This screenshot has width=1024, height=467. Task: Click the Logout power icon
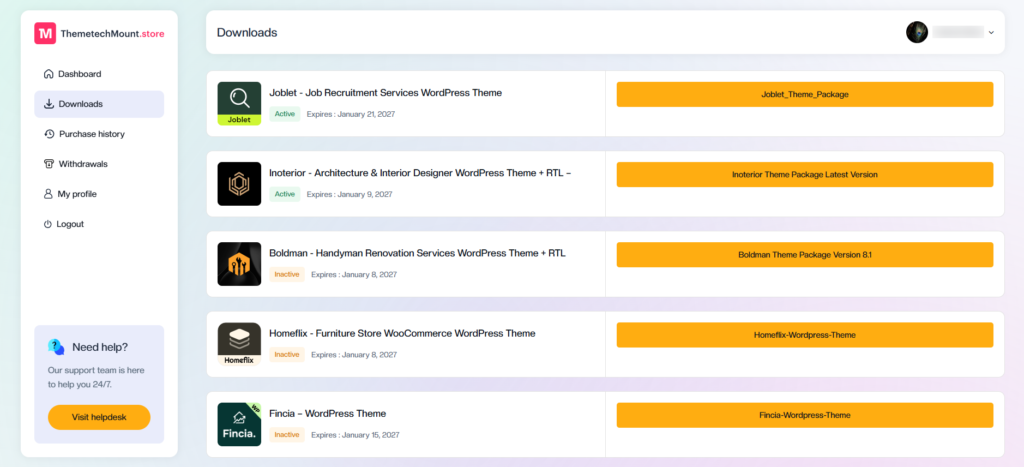point(48,224)
